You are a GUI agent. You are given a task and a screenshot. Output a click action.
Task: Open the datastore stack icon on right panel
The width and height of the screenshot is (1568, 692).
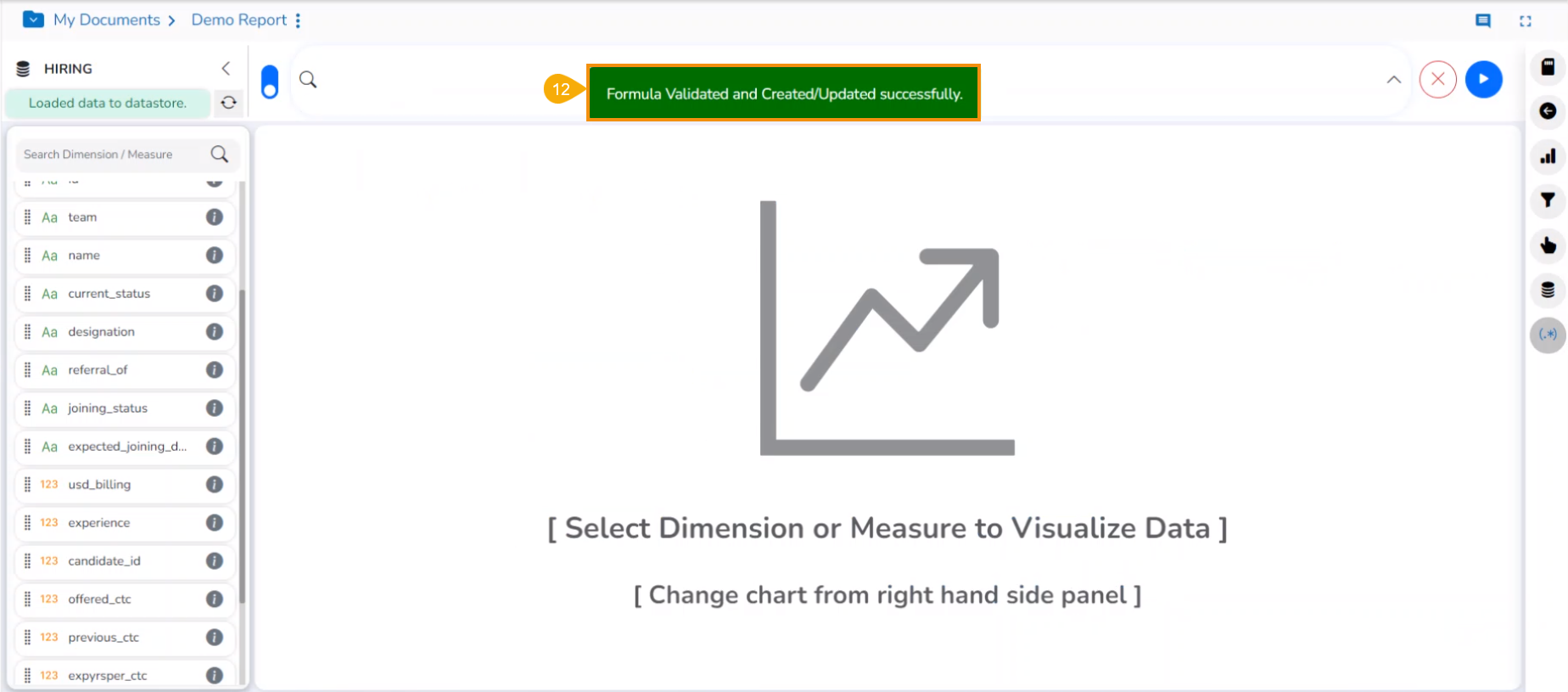point(1548,290)
